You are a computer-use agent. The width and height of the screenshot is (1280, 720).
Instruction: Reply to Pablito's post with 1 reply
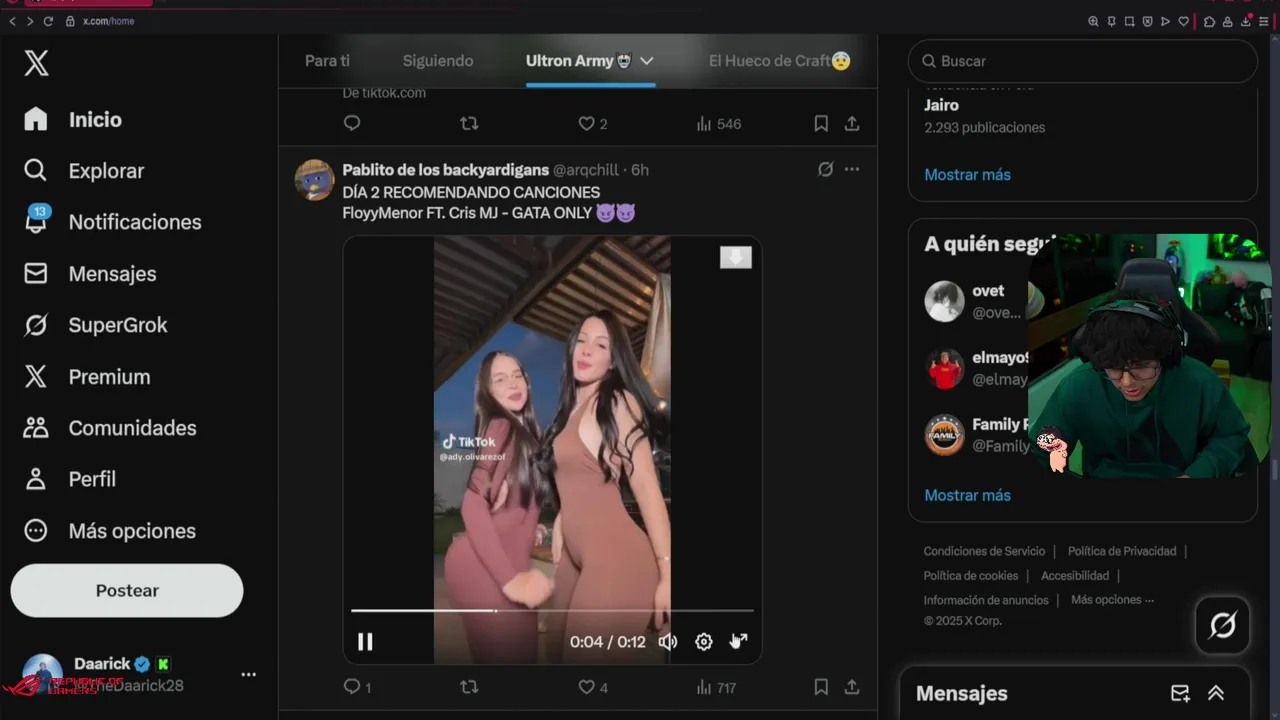tap(357, 687)
